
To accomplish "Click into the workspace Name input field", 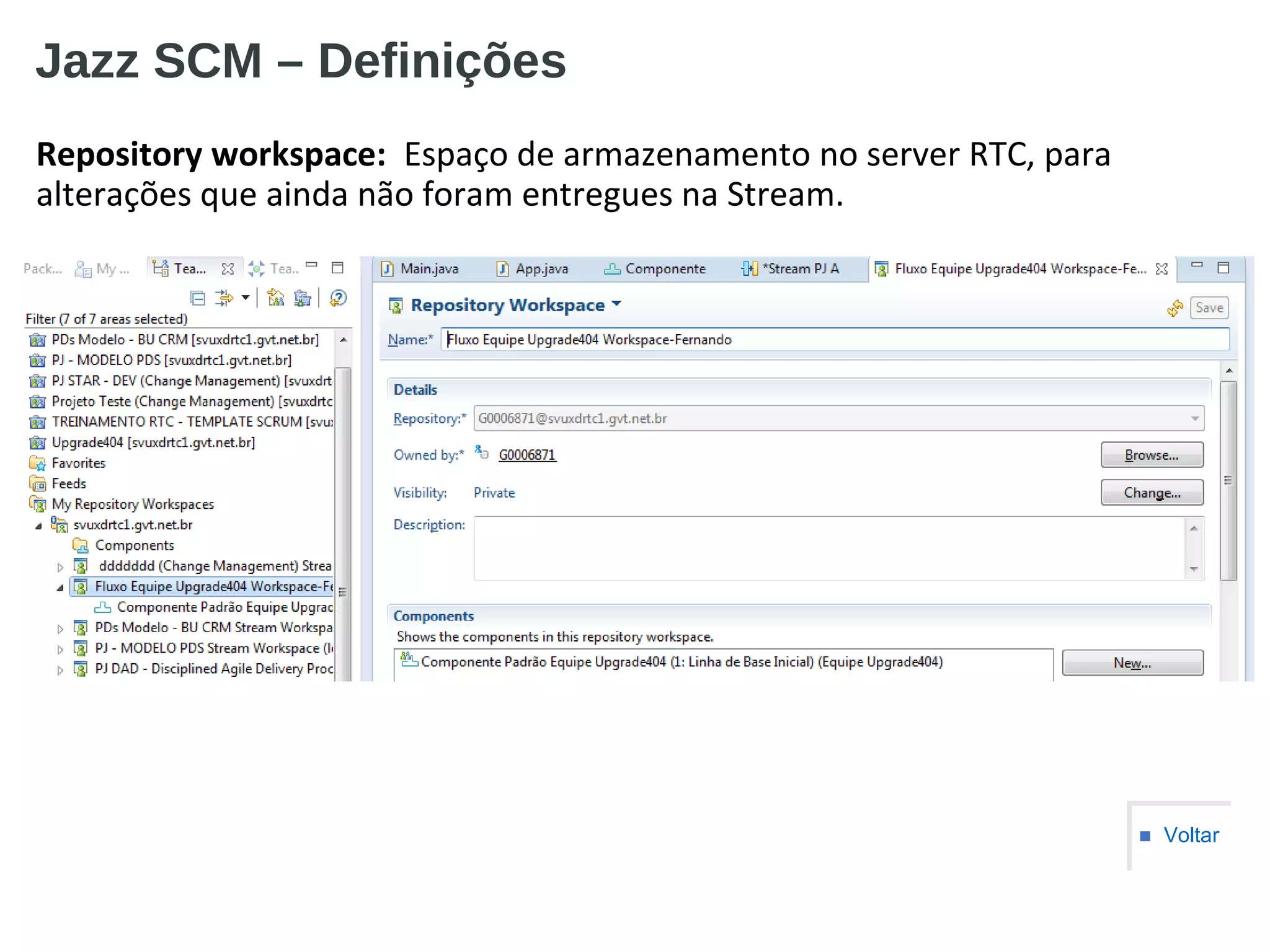I will (x=835, y=340).
